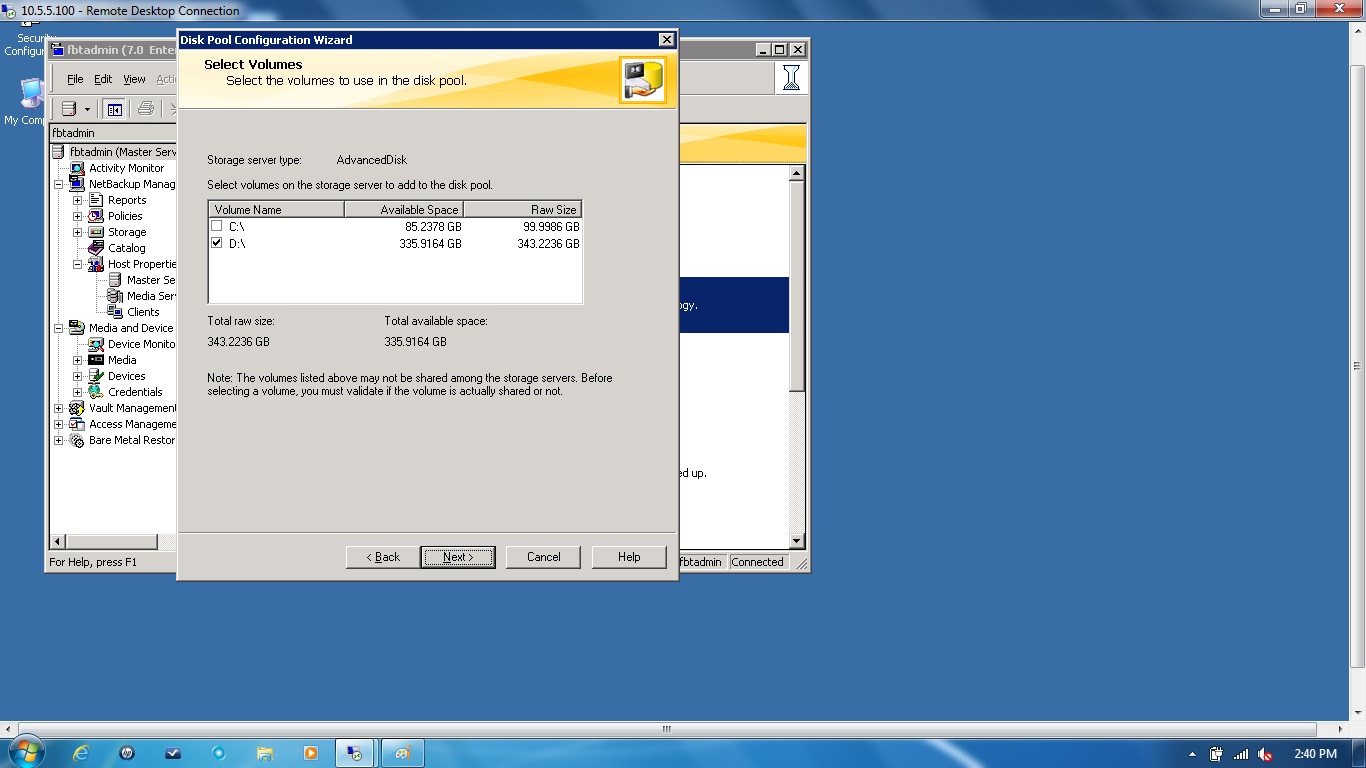Select the Credentials node icon
The width and height of the screenshot is (1366, 768).
tap(96, 392)
